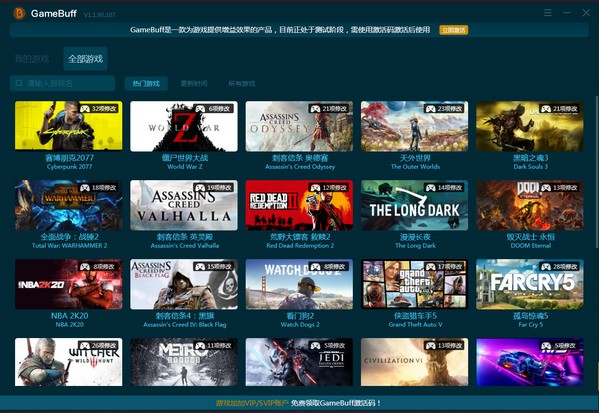599x413 pixels.
Task: Open The Long Dark cover thumbnail
Action: click(414, 205)
